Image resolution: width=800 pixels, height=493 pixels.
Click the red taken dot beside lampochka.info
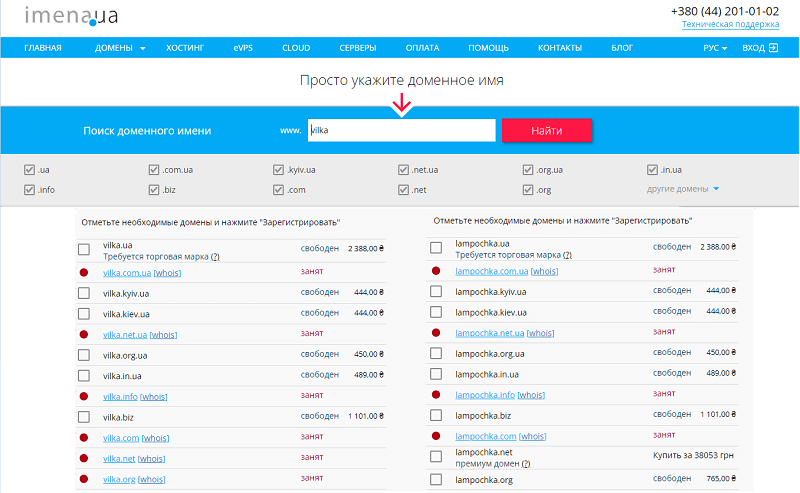tap(436, 395)
